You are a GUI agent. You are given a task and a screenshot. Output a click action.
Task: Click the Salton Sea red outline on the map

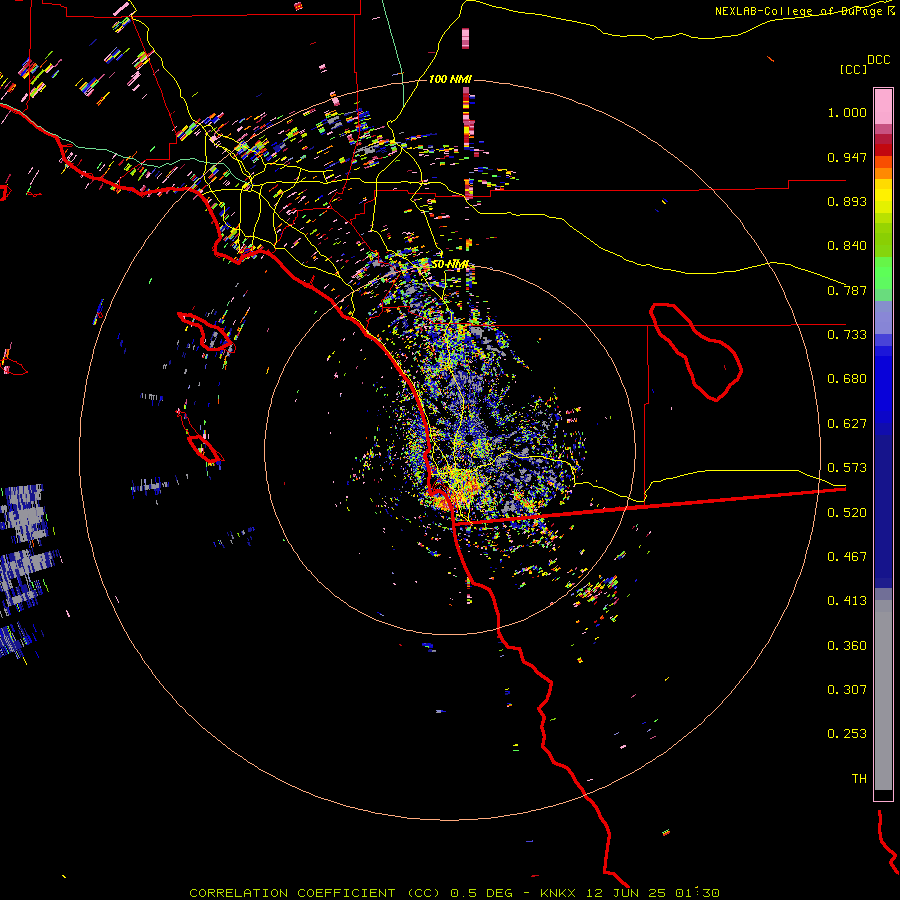696,351
